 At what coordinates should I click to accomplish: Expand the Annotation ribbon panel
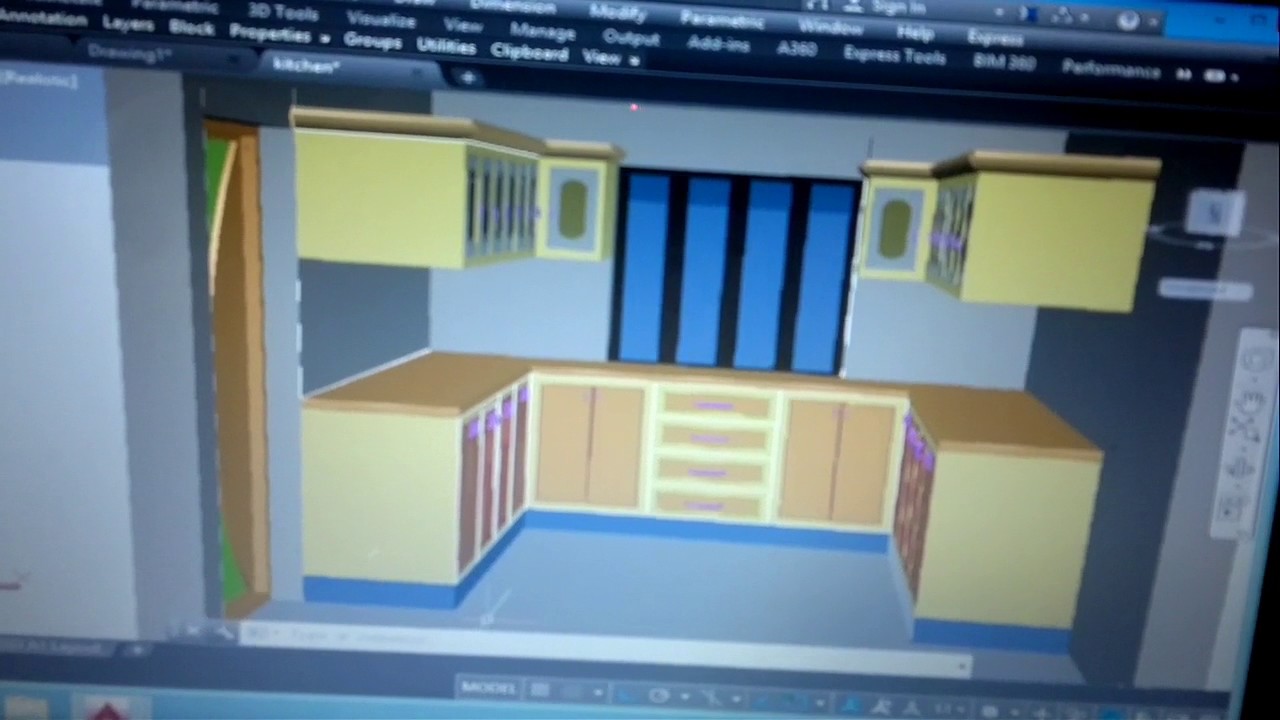(x=42, y=17)
